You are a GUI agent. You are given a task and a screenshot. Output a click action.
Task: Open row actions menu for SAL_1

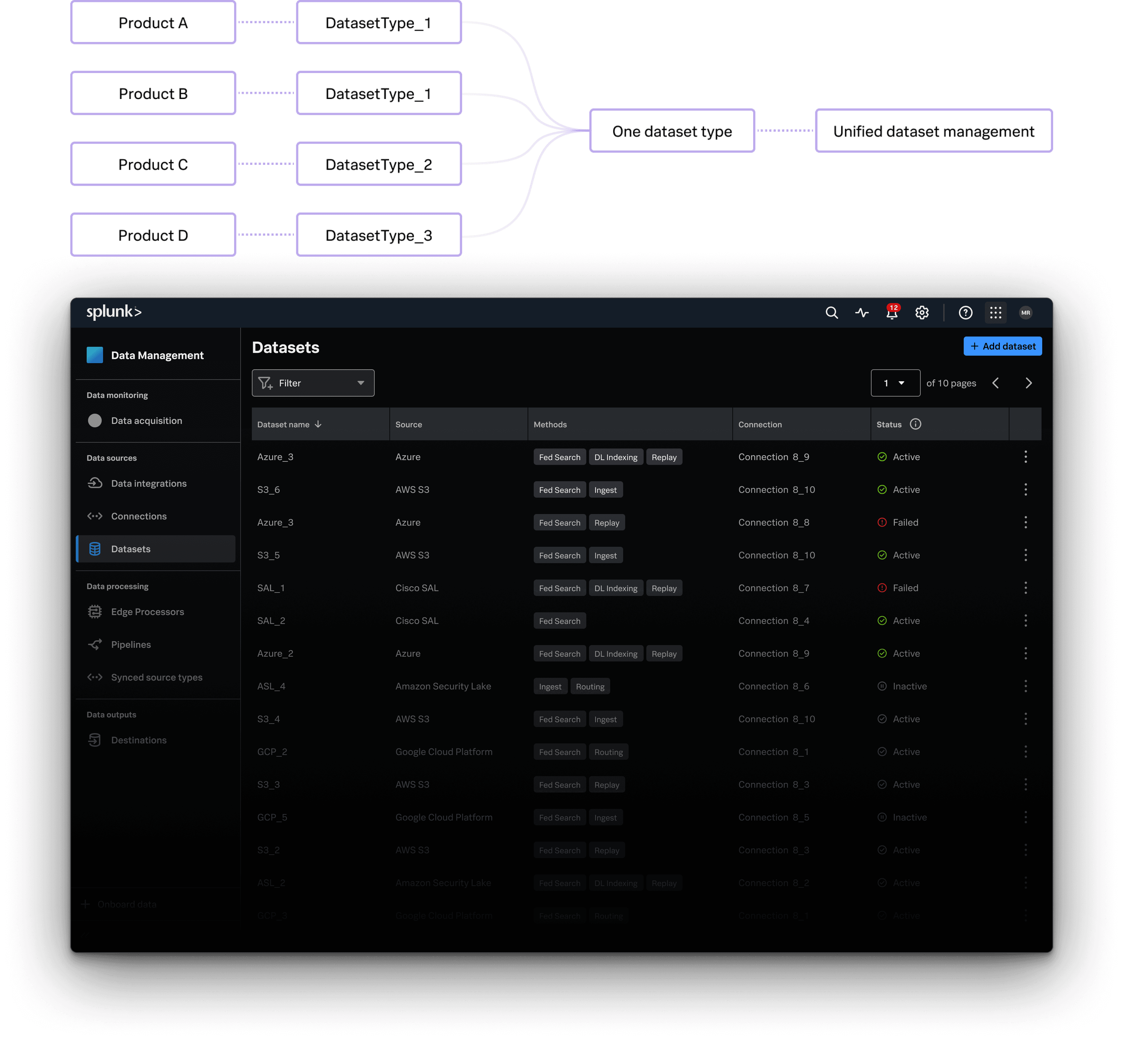[1025, 588]
